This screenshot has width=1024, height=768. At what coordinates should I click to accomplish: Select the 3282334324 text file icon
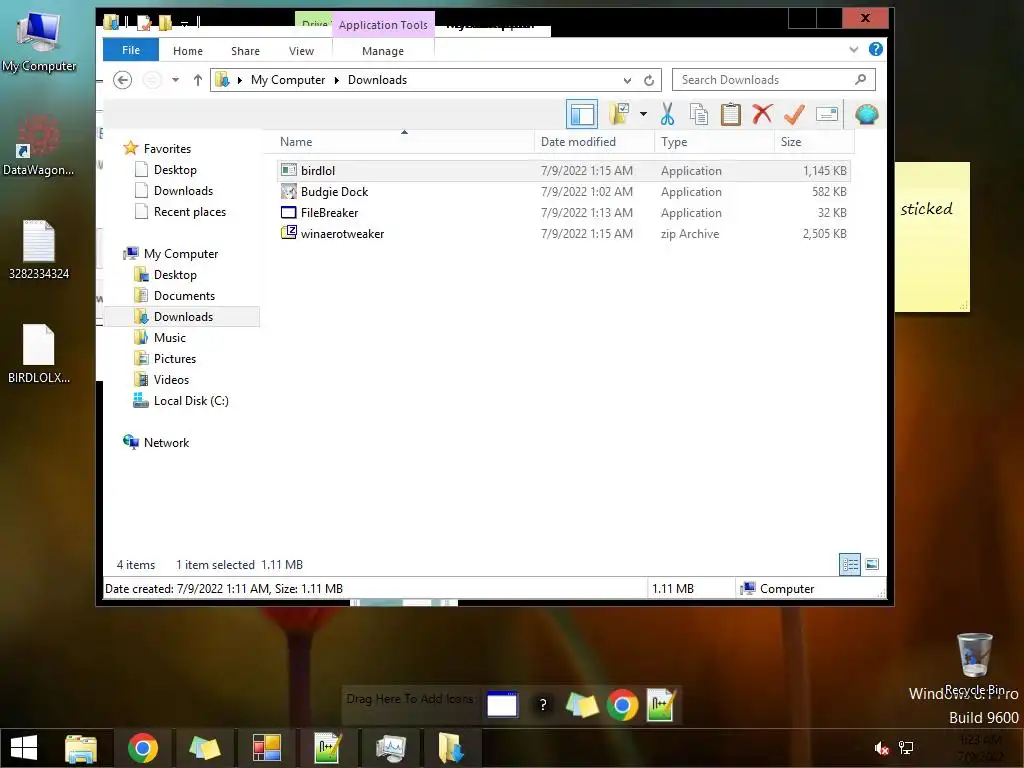click(x=39, y=249)
